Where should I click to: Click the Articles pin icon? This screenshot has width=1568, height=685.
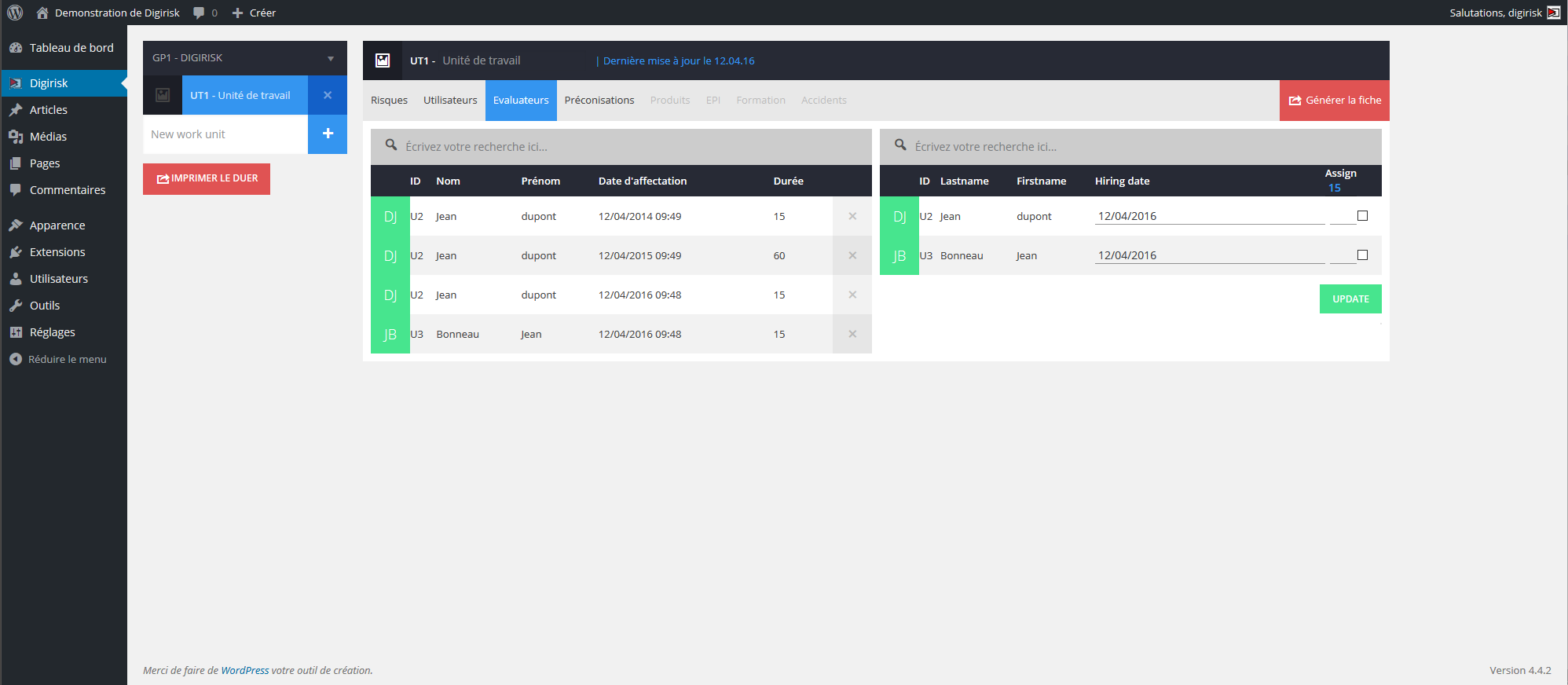click(16, 110)
